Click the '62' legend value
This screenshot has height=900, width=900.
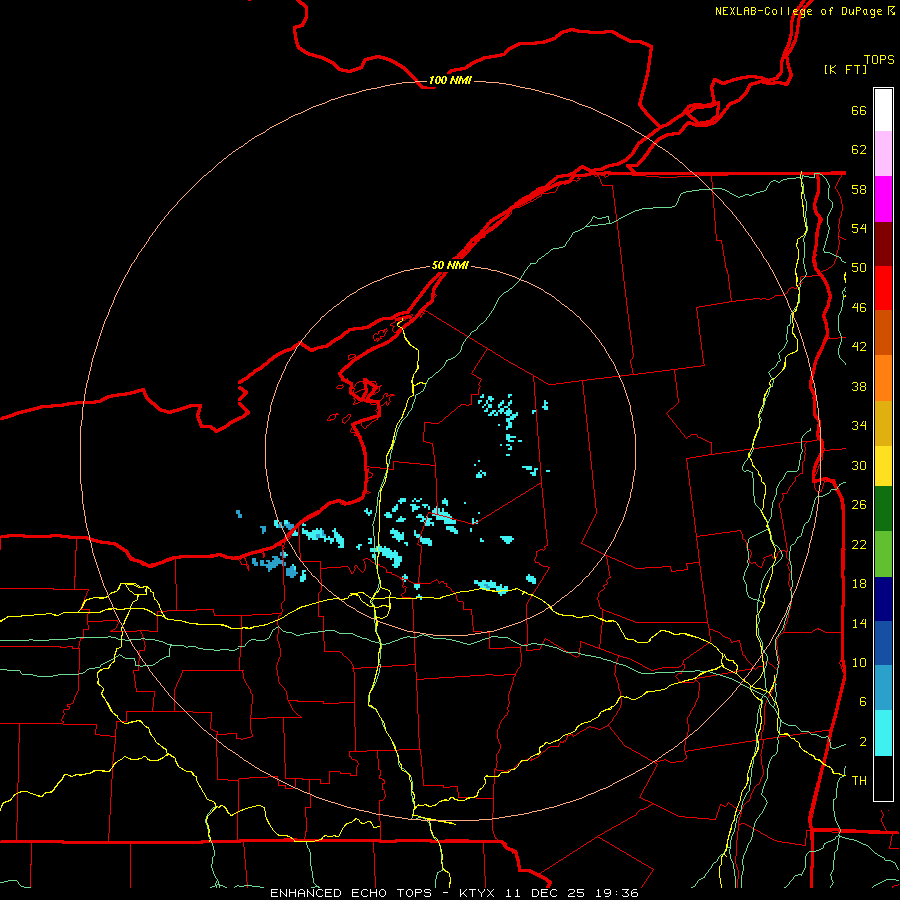(859, 150)
